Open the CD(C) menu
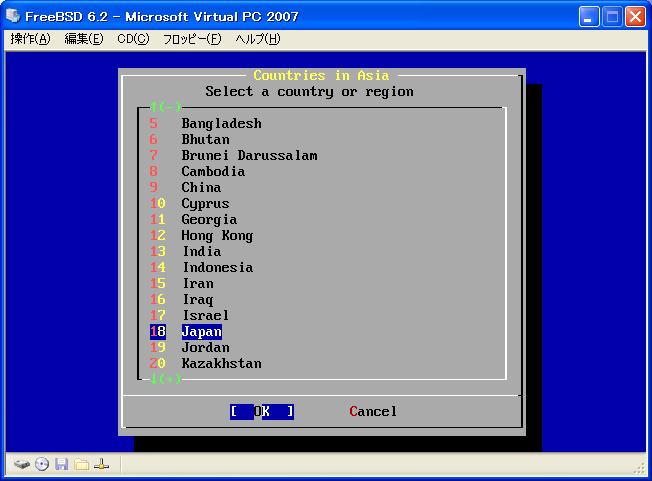 pos(133,39)
